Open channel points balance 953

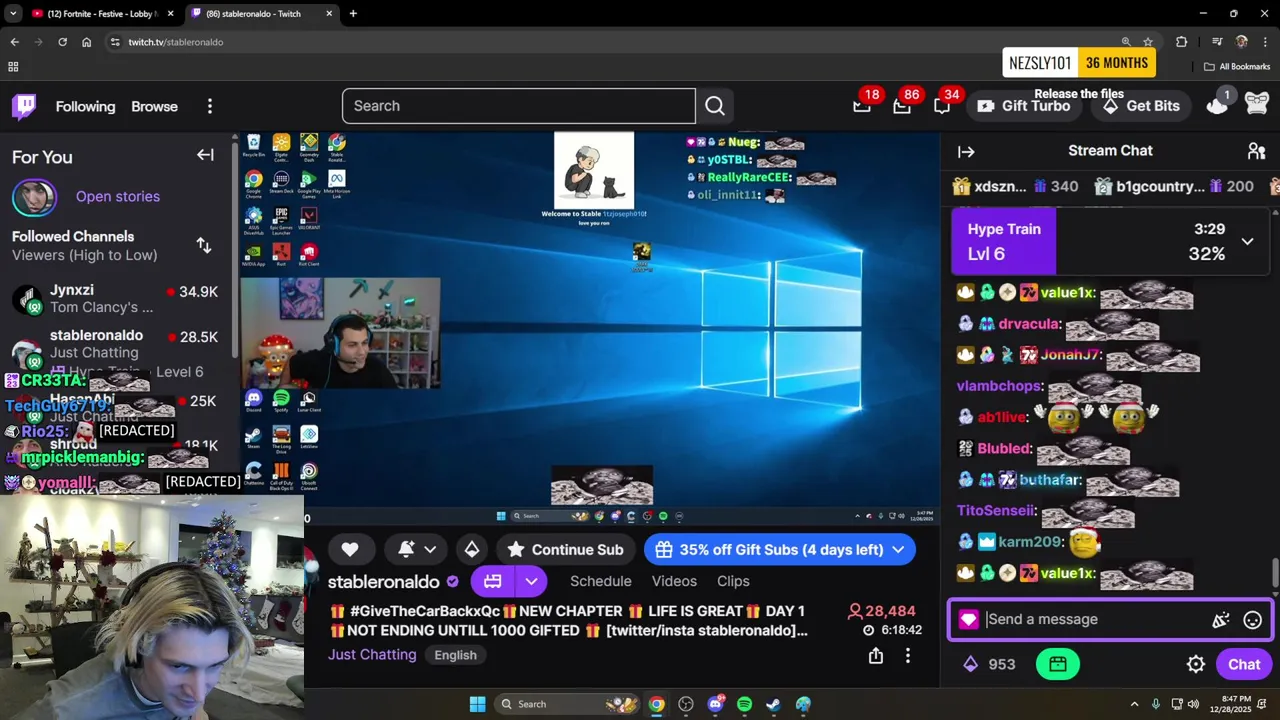(989, 664)
